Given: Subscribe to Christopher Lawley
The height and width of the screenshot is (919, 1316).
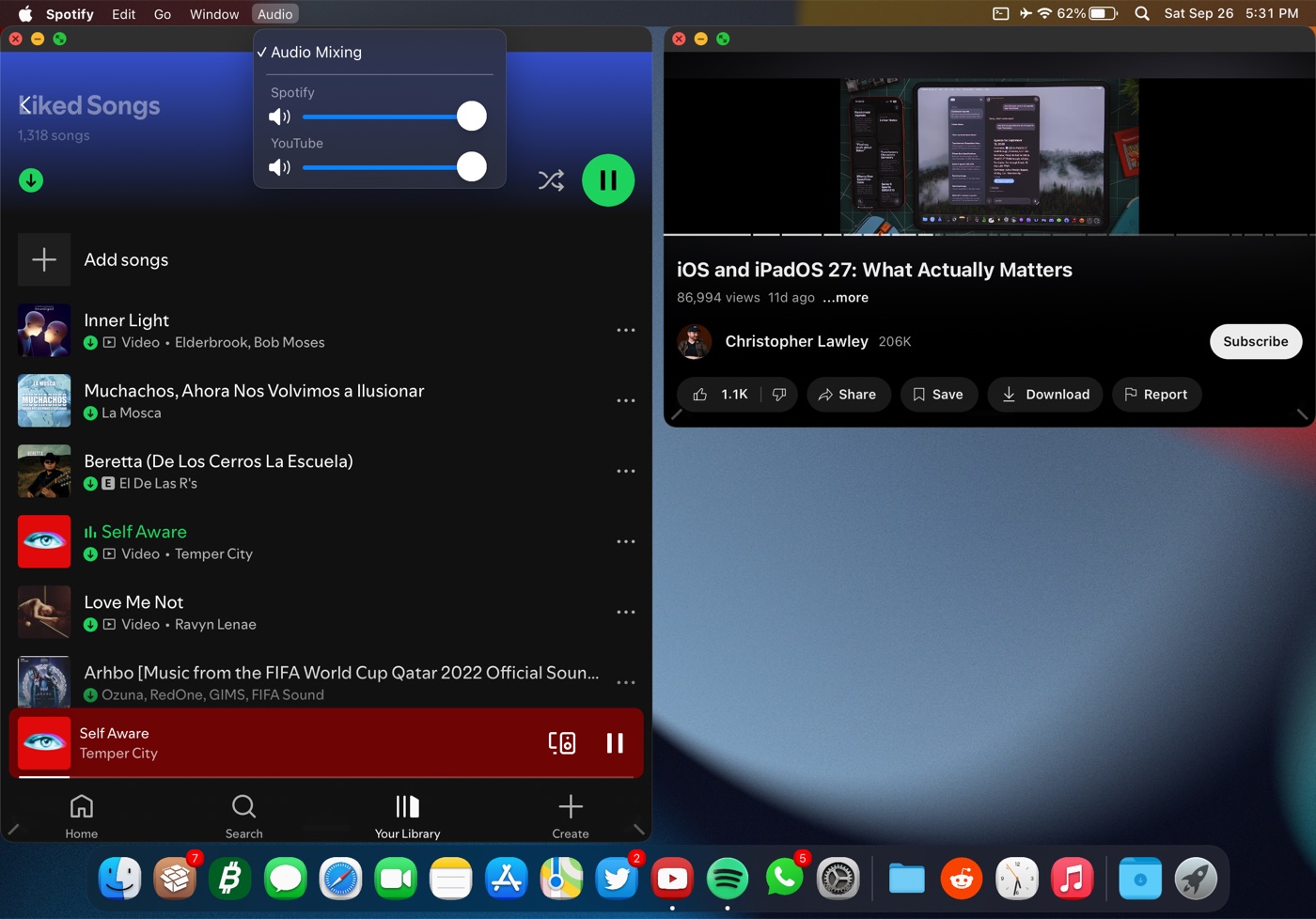Looking at the screenshot, I should [x=1255, y=341].
